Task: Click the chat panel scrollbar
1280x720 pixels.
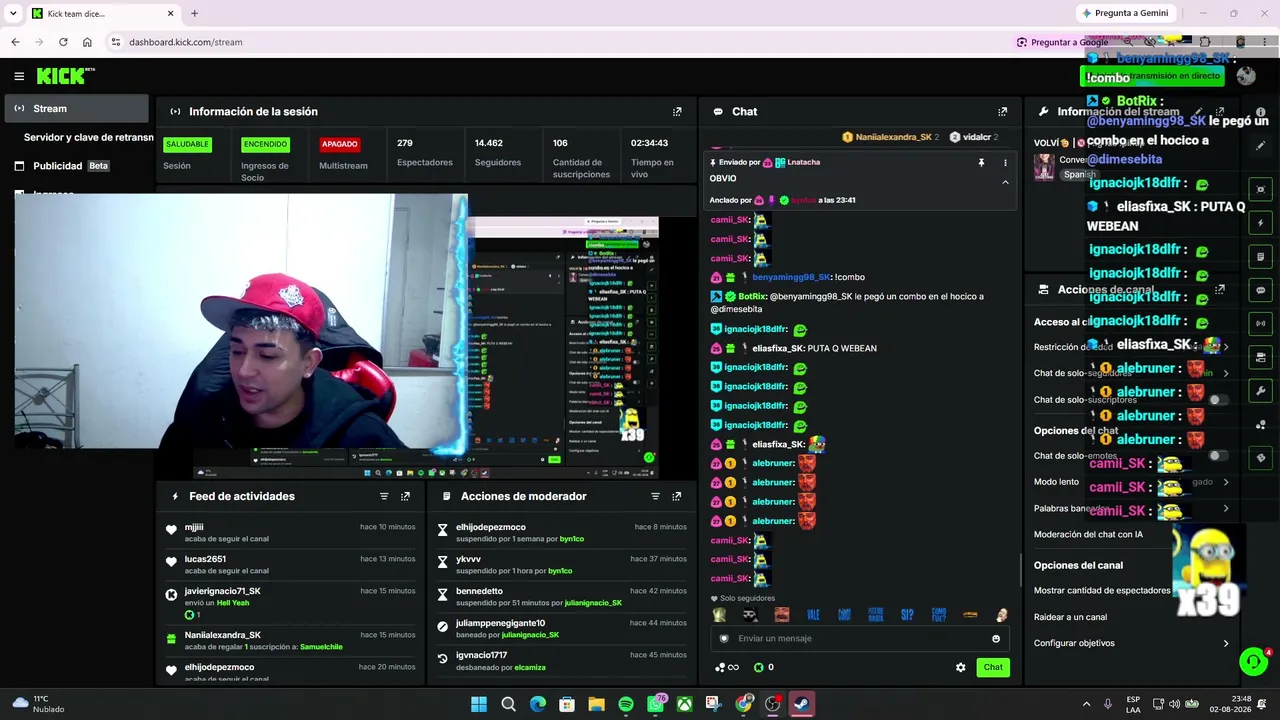Action: [x=1020, y=570]
